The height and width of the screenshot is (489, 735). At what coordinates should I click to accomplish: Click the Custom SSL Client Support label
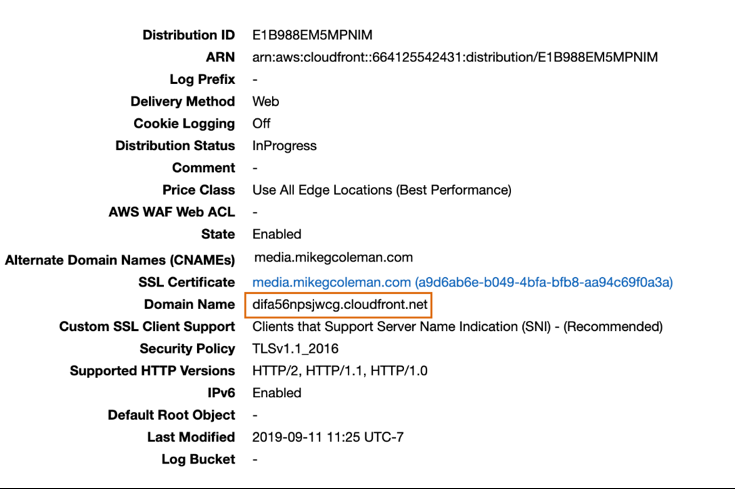tap(147, 327)
